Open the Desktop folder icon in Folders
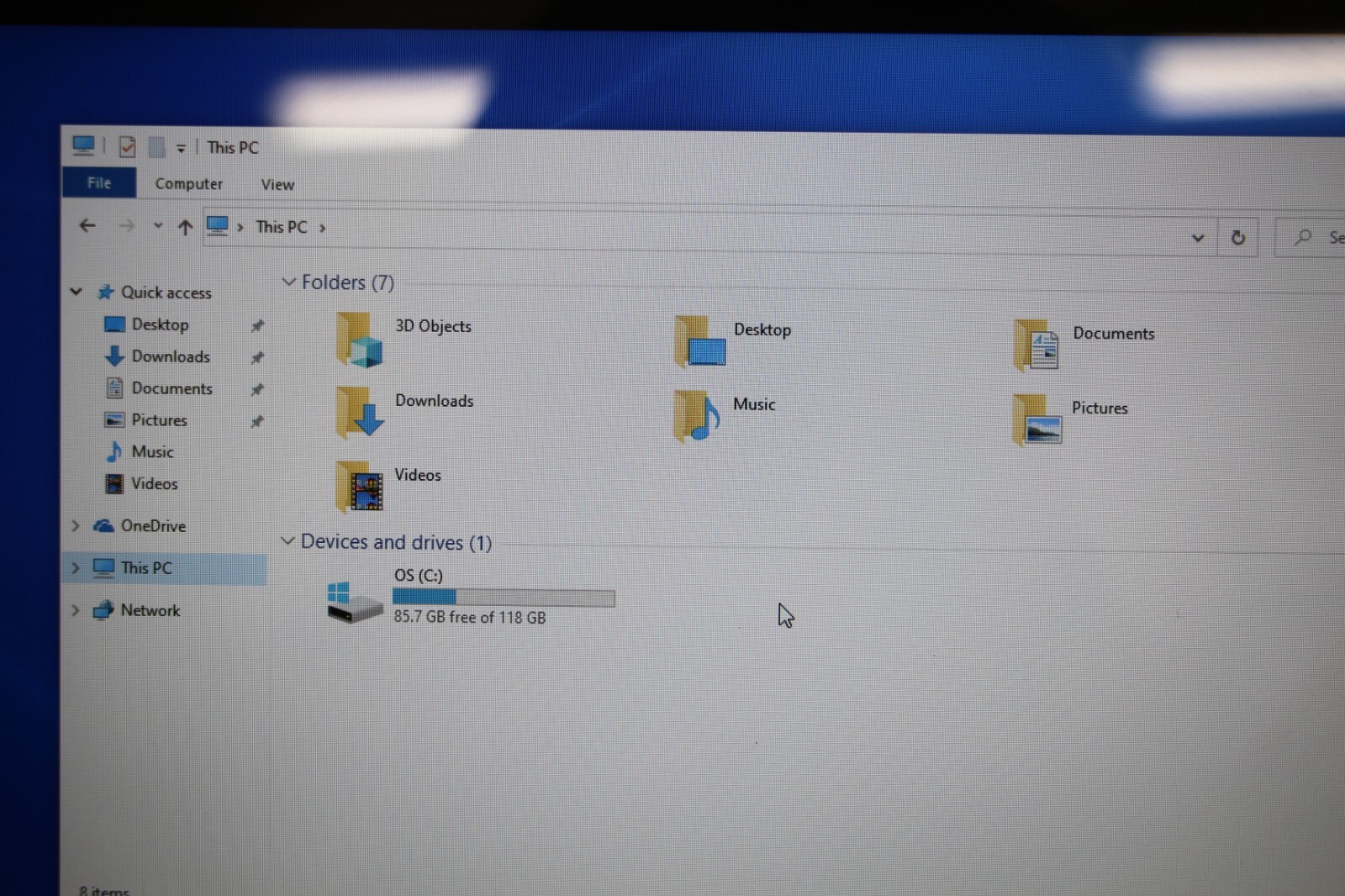This screenshot has height=896, width=1345. [699, 341]
